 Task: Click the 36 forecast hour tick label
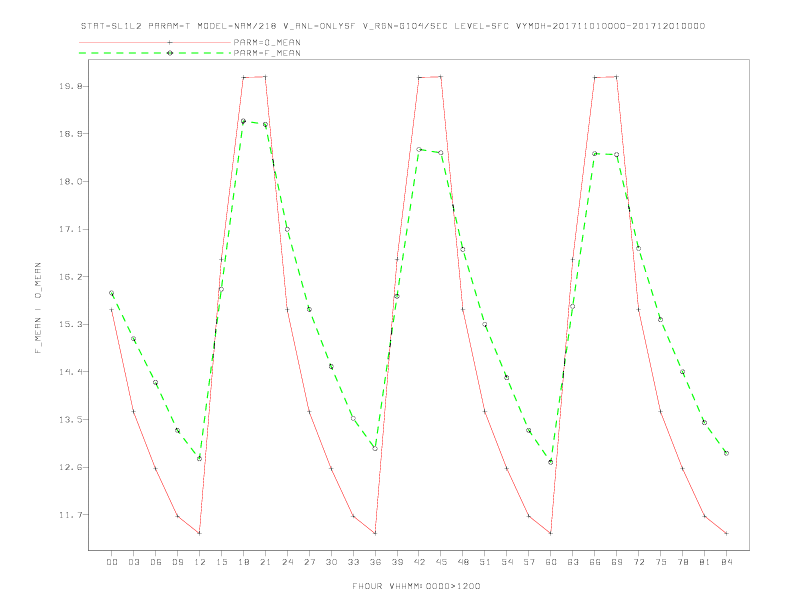click(x=375, y=562)
